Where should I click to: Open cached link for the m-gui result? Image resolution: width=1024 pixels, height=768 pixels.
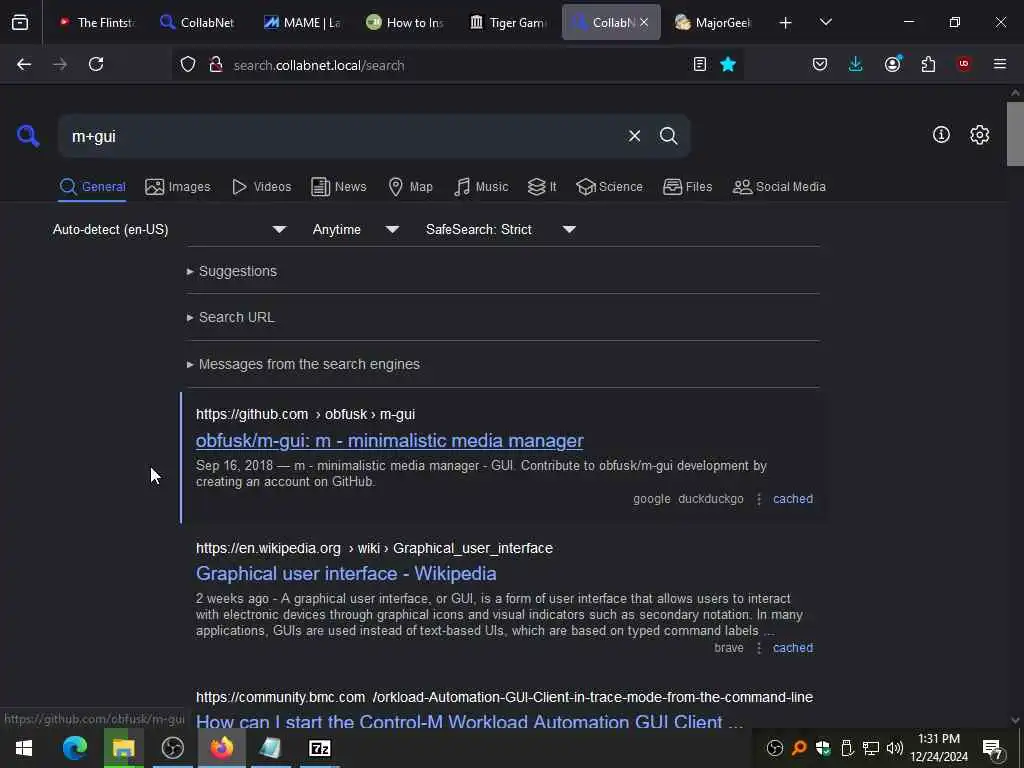pos(793,499)
